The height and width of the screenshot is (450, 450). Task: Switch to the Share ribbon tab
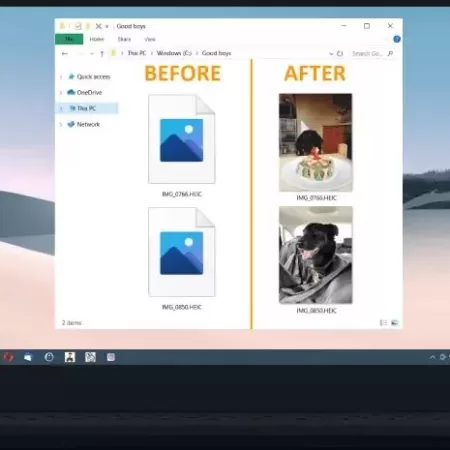pyautogui.click(x=124, y=39)
